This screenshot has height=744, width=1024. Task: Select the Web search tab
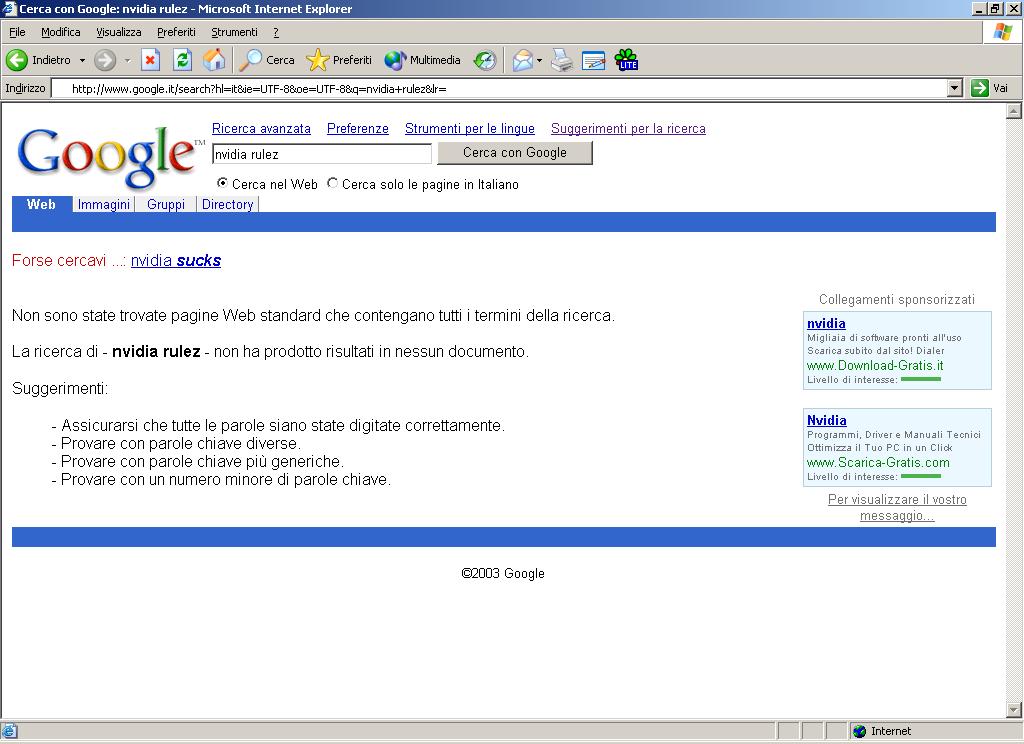pos(41,204)
